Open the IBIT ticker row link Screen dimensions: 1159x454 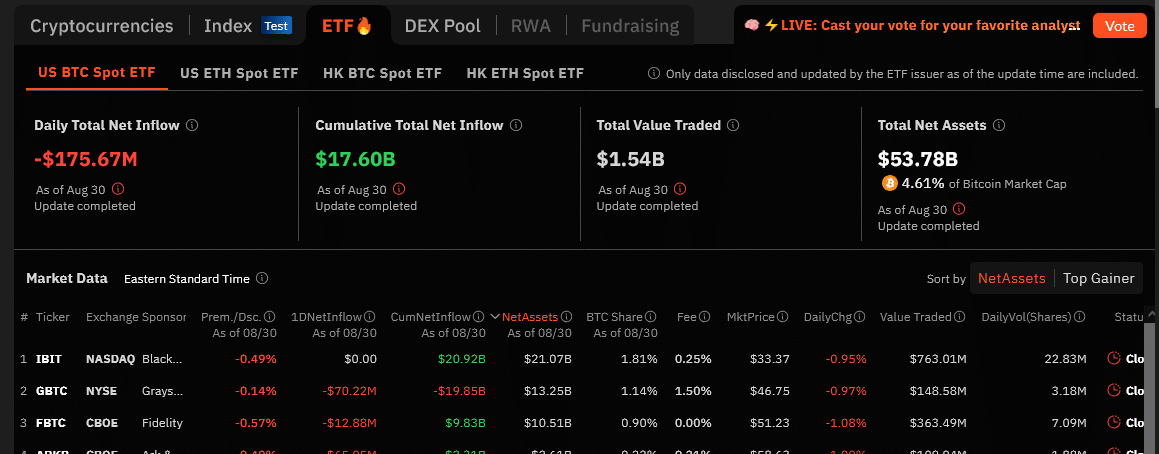[49, 359]
